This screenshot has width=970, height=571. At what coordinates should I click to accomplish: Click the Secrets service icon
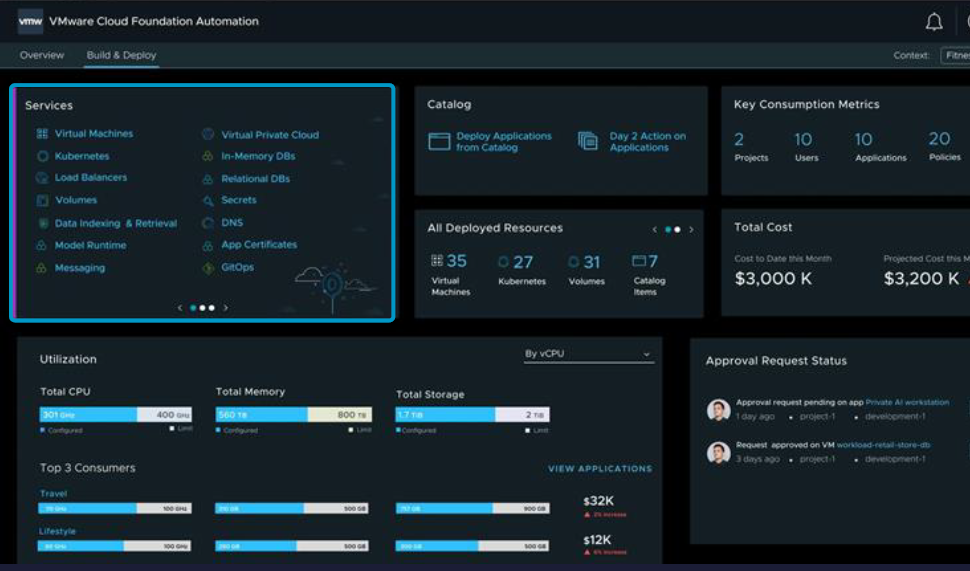click(x=208, y=200)
